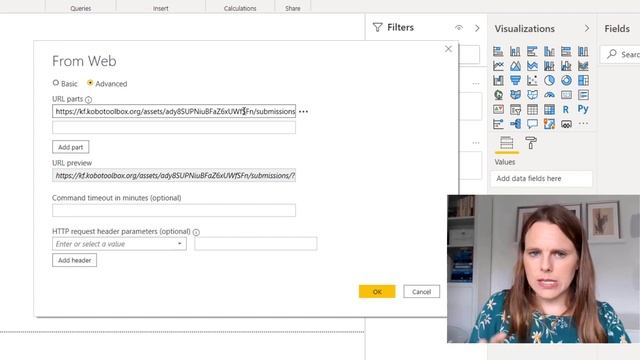Select the card visual
Screen dimensions: 640x360
coord(566,95)
